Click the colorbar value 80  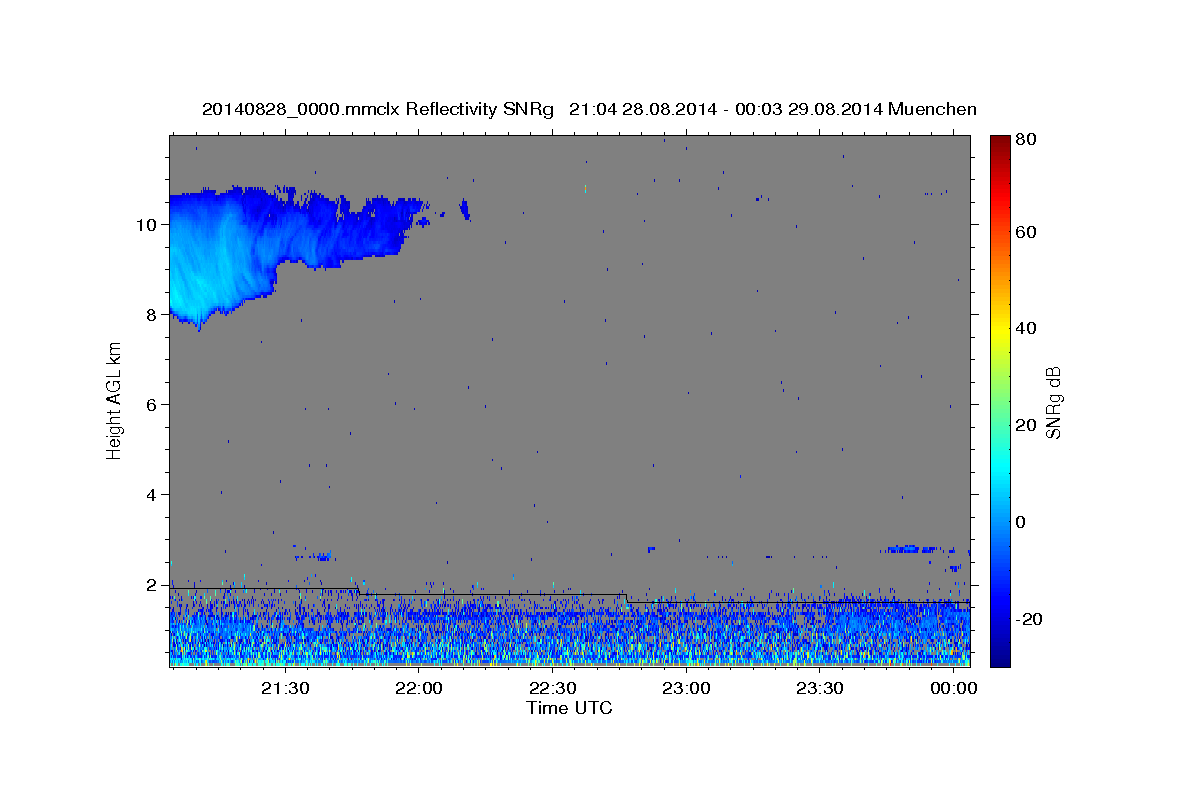[1026, 140]
